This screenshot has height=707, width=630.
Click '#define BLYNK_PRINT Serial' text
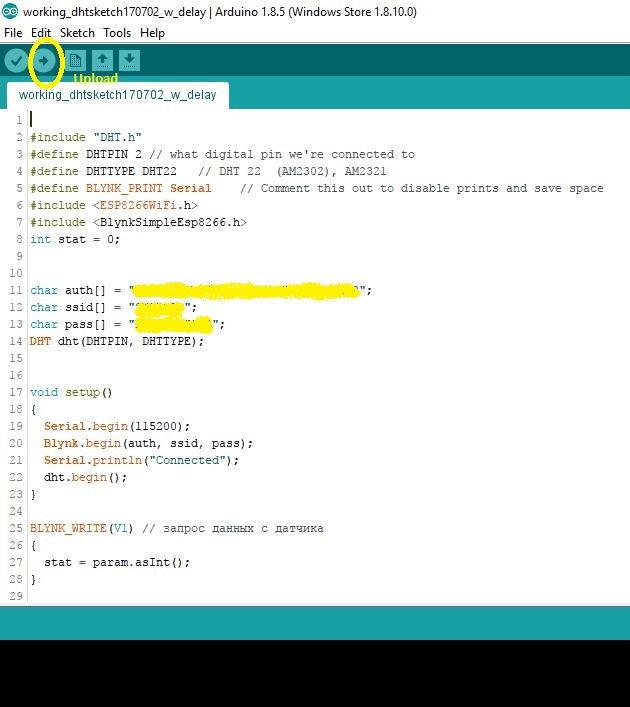click(x=120, y=188)
